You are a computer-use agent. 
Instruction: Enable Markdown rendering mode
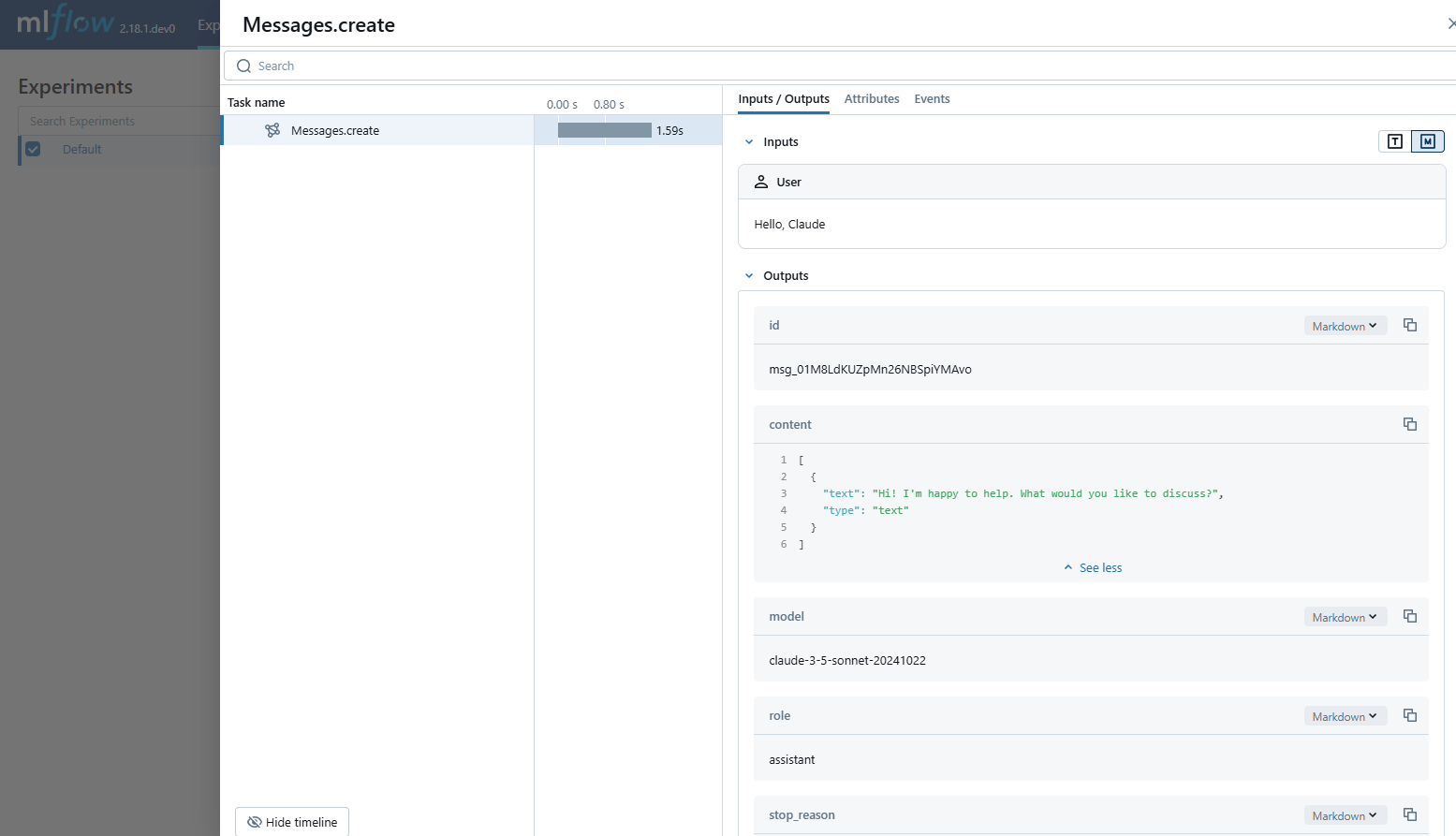[x=1426, y=140]
